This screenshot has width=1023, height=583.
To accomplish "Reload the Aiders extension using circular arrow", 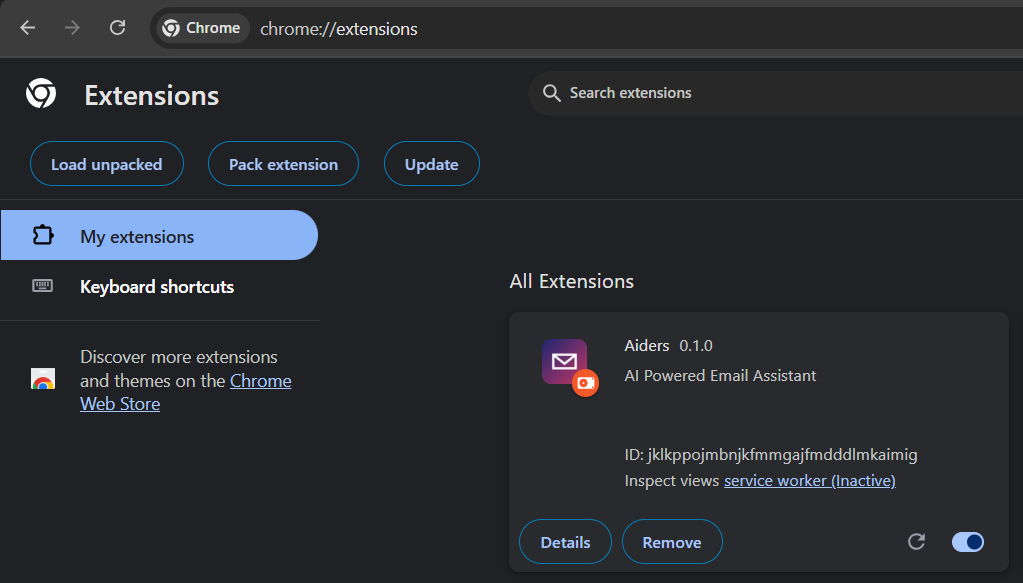I will 917,541.
